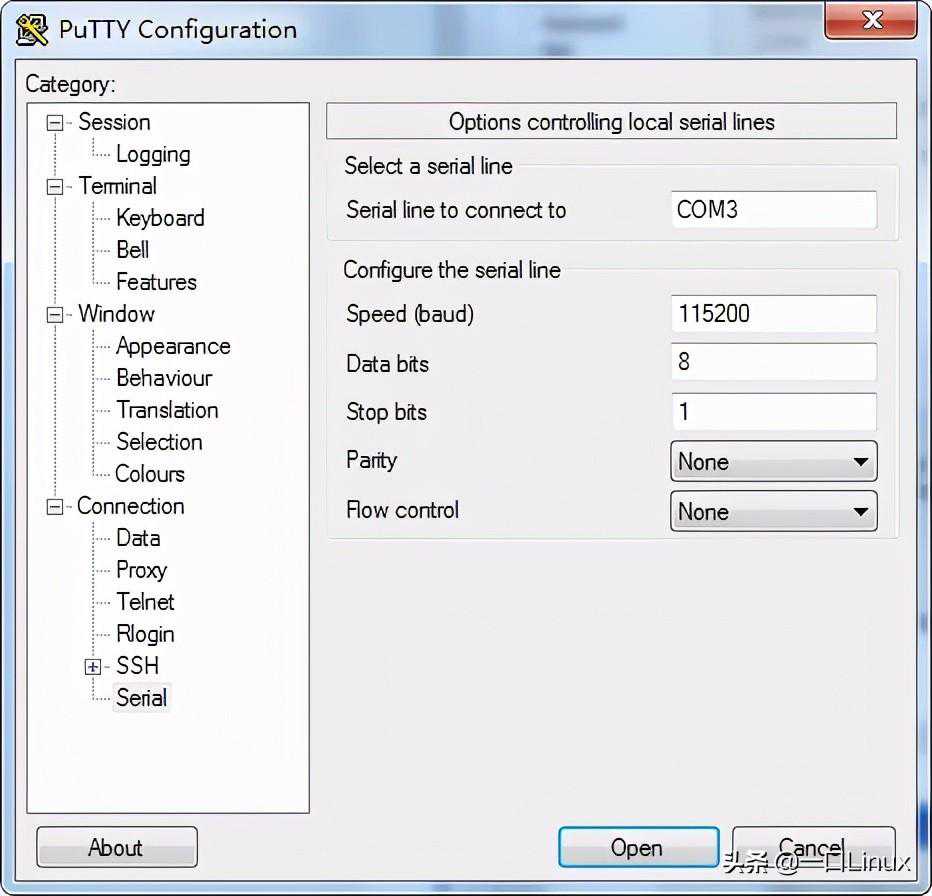Click the Speed (baud) input field
This screenshot has width=932, height=896.
click(773, 314)
